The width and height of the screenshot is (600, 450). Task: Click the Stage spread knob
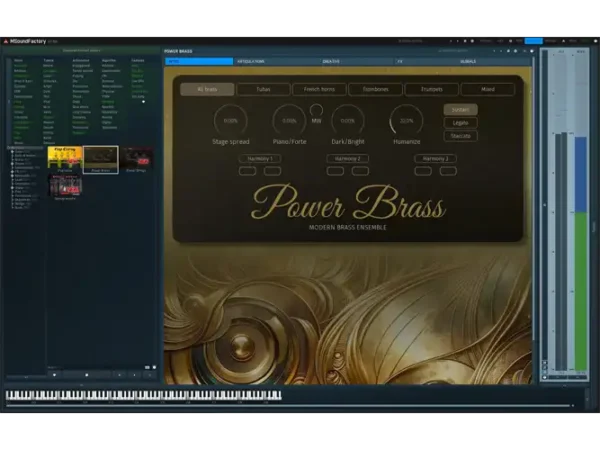click(230, 121)
